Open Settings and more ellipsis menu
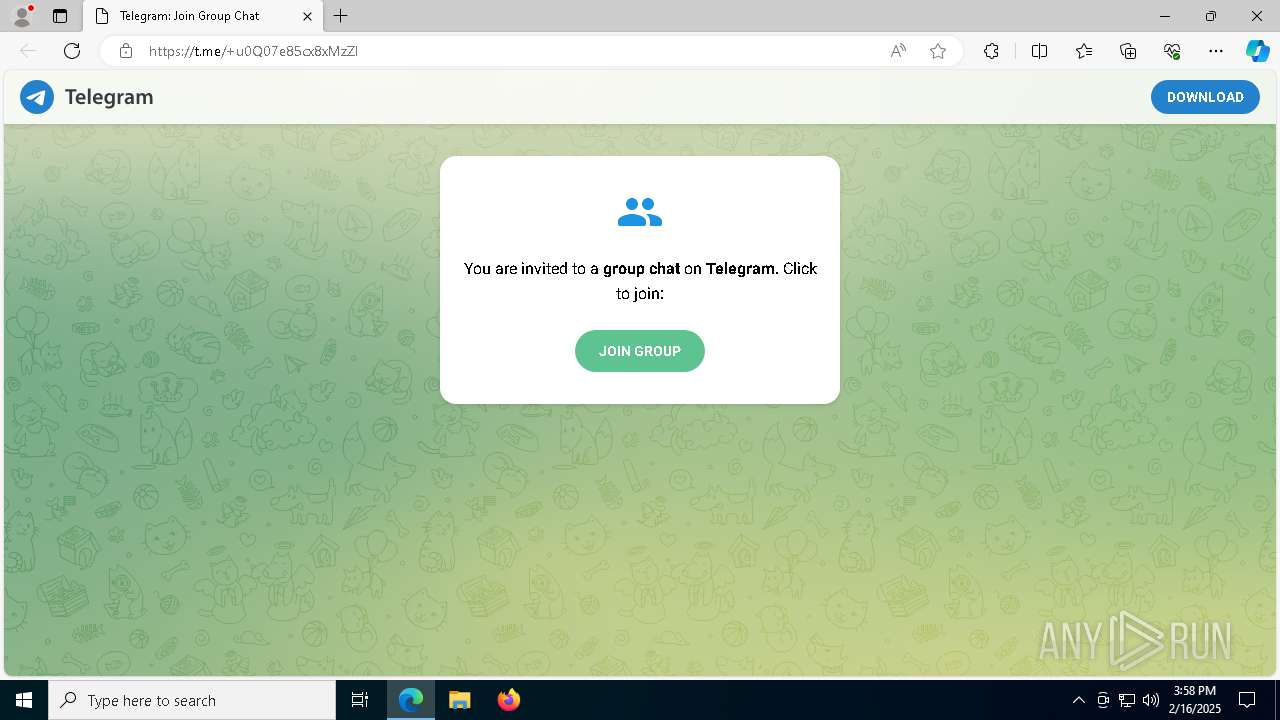Image resolution: width=1280 pixels, height=720 pixels. pyautogui.click(x=1216, y=51)
